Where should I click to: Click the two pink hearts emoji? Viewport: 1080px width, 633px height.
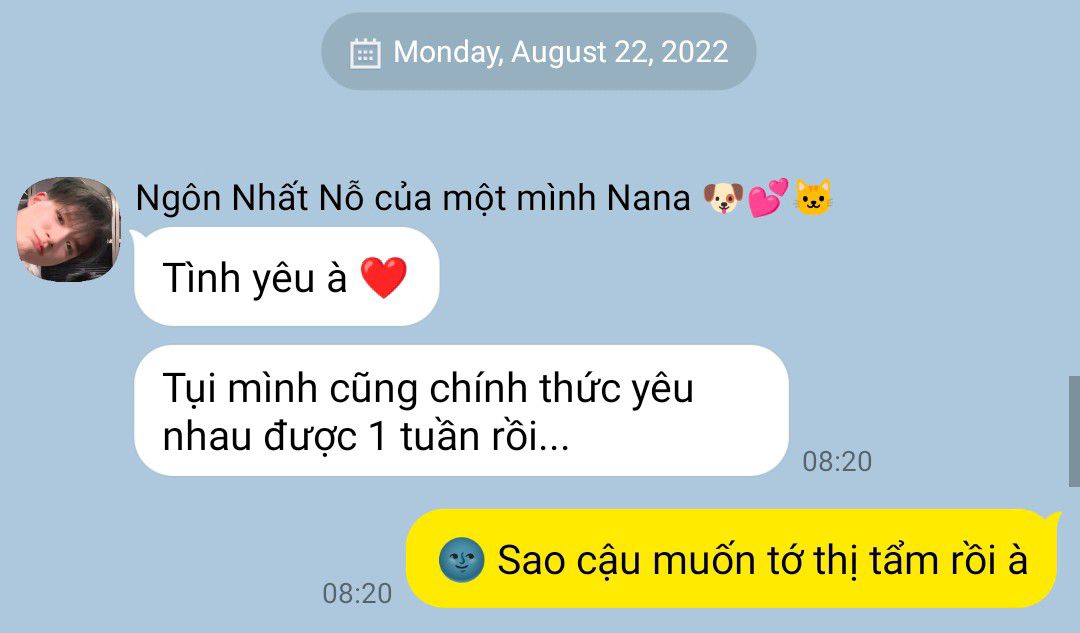pos(768,198)
